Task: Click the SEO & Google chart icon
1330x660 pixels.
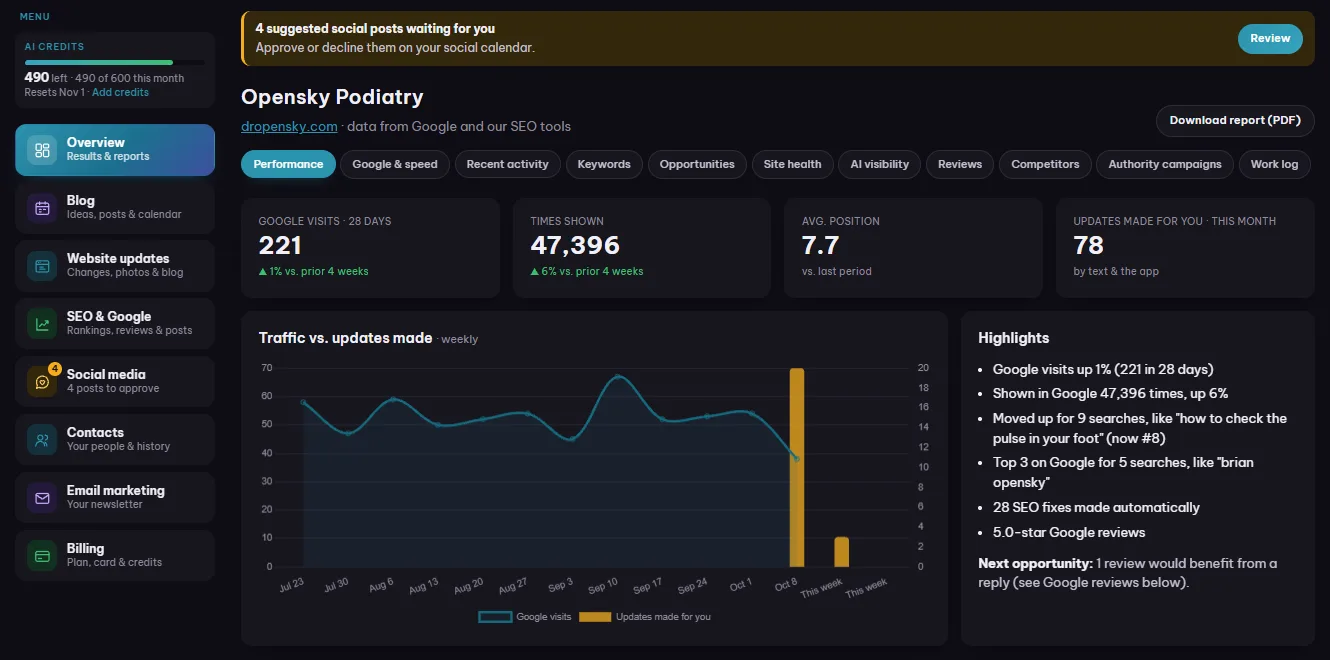Action: pos(42,324)
